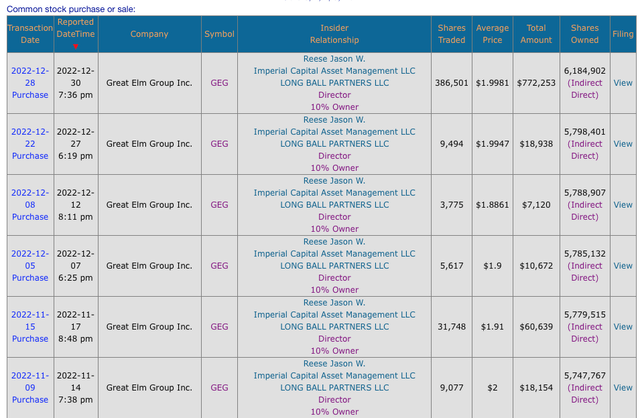
Task: Open Reese Jason W. in the 2022-12-28 row
Action: tap(334, 59)
